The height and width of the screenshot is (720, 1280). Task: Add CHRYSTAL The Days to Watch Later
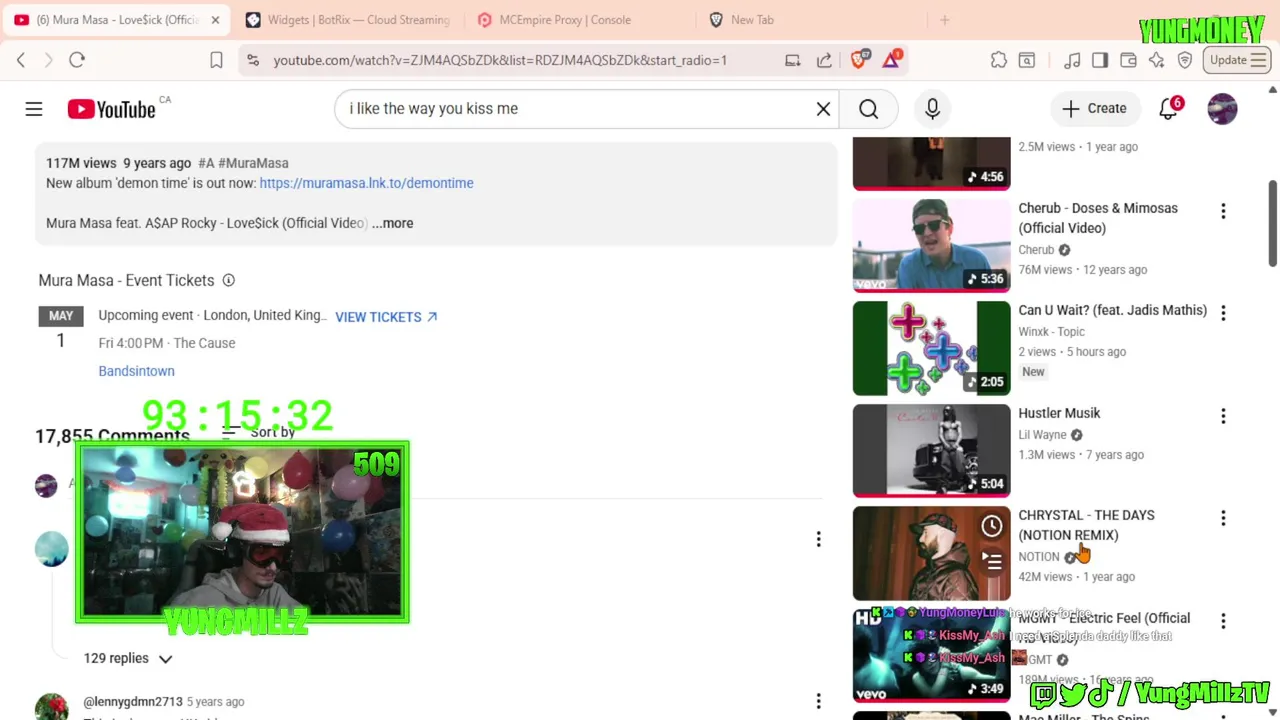(991, 526)
